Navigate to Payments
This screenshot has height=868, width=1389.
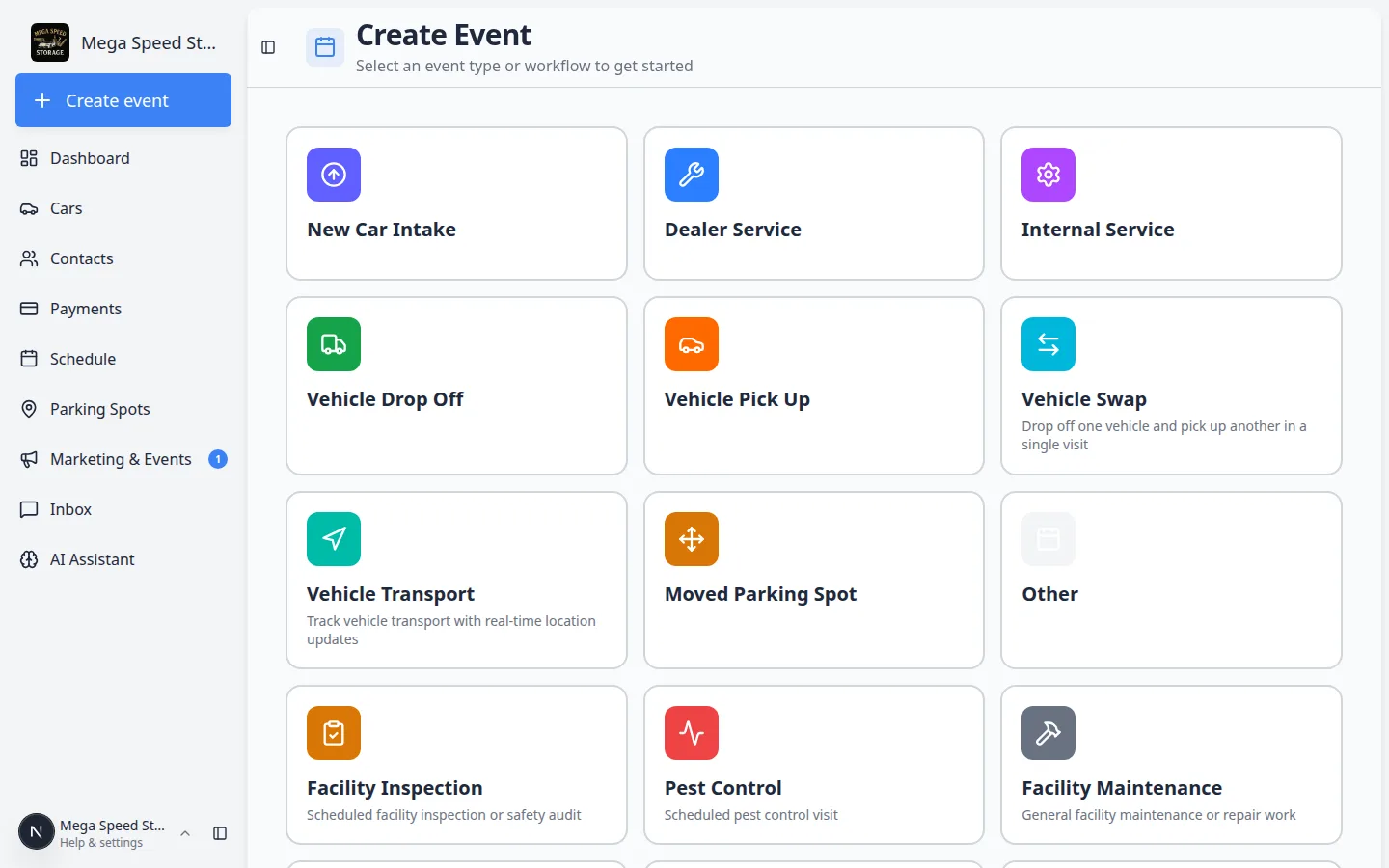coord(123,309)
